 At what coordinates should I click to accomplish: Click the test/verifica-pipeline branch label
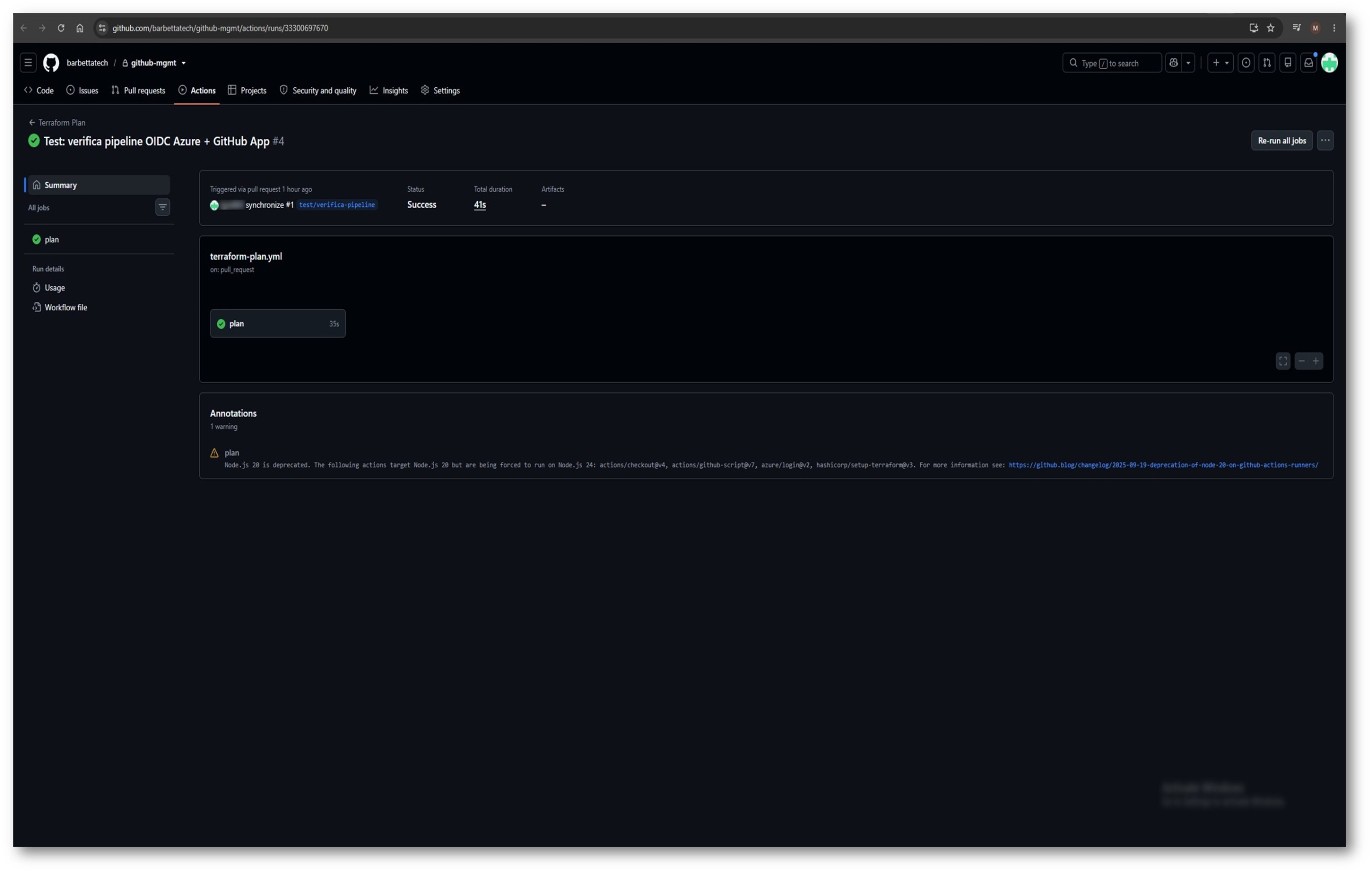coord(337,205)
